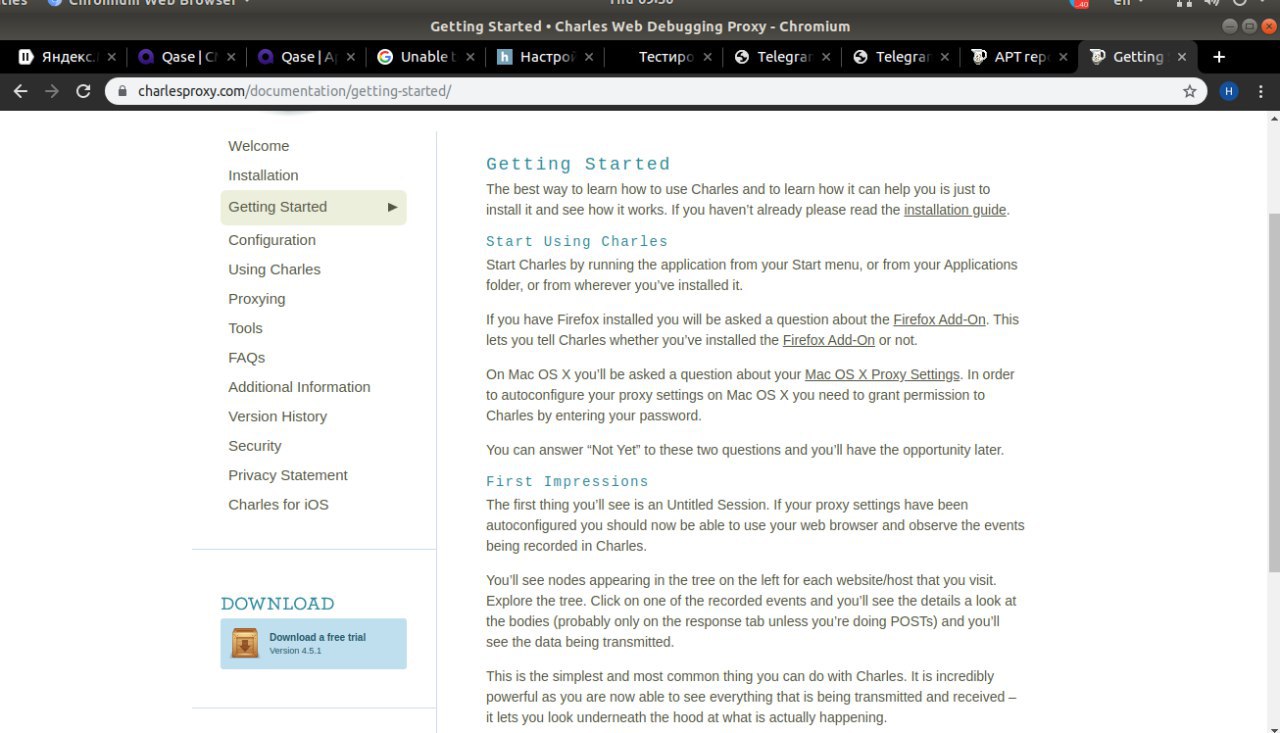Open a new browser tab
The height and width of the screenshot is (733, 1280).
[1218, 57]
